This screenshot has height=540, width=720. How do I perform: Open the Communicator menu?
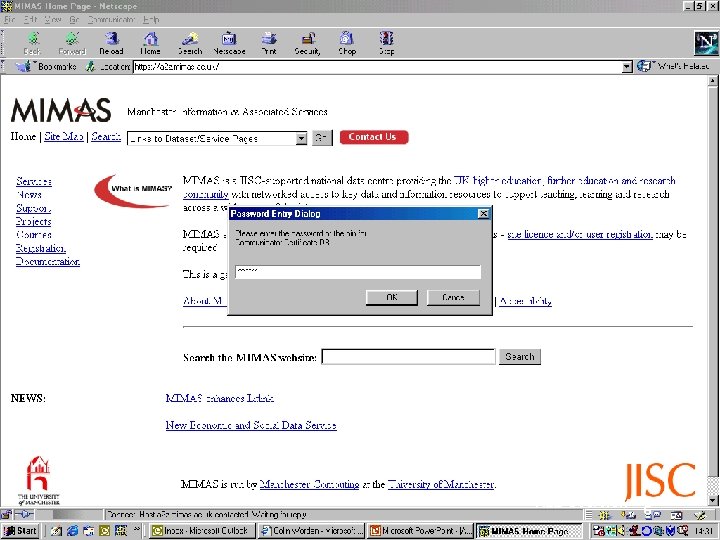[x=112, y=20]
